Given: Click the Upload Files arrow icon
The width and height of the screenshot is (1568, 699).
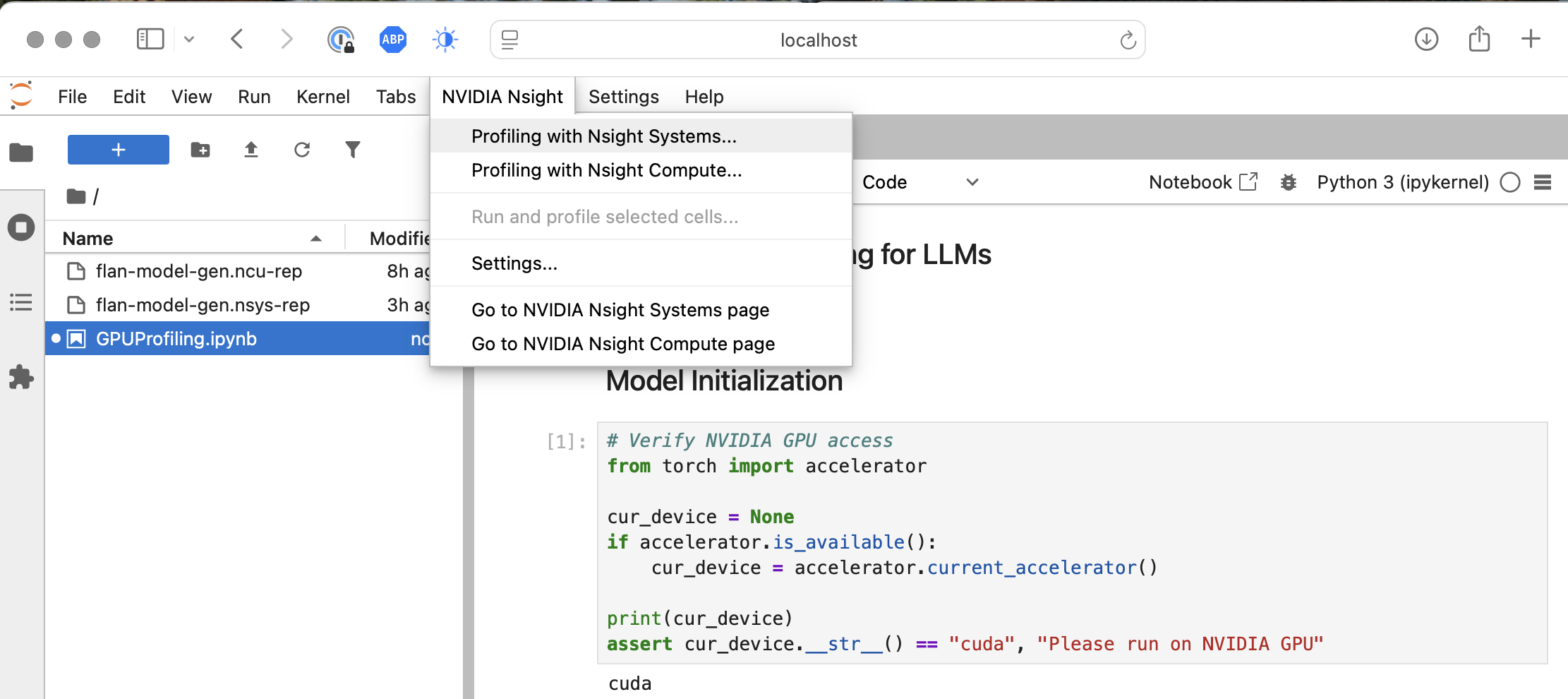Looking at the screenshot, I should click(251, 150).
